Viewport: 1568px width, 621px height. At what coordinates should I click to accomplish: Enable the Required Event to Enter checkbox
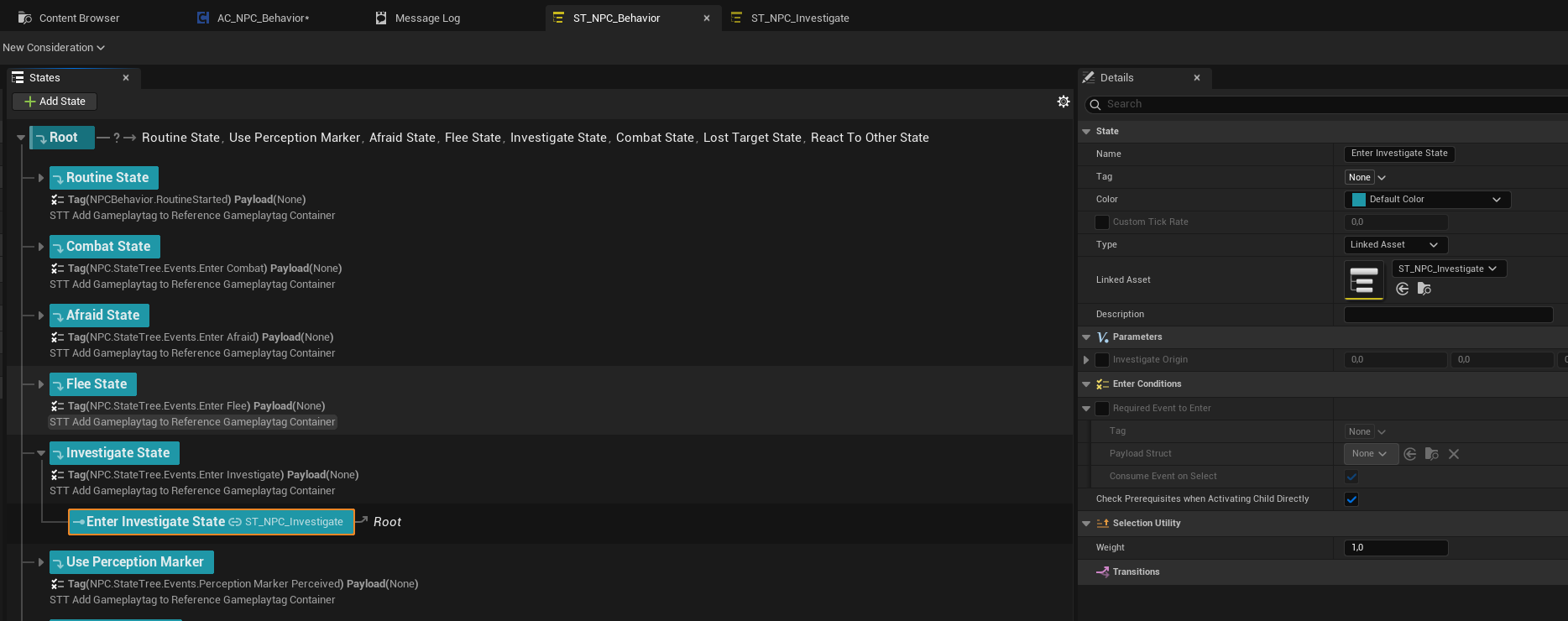coord(1102,409)
